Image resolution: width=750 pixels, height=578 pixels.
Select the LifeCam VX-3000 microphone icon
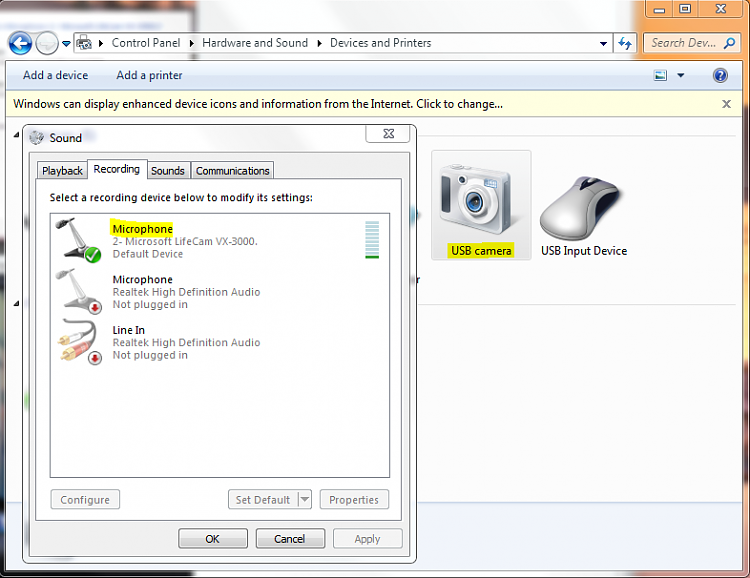point(78,240)
